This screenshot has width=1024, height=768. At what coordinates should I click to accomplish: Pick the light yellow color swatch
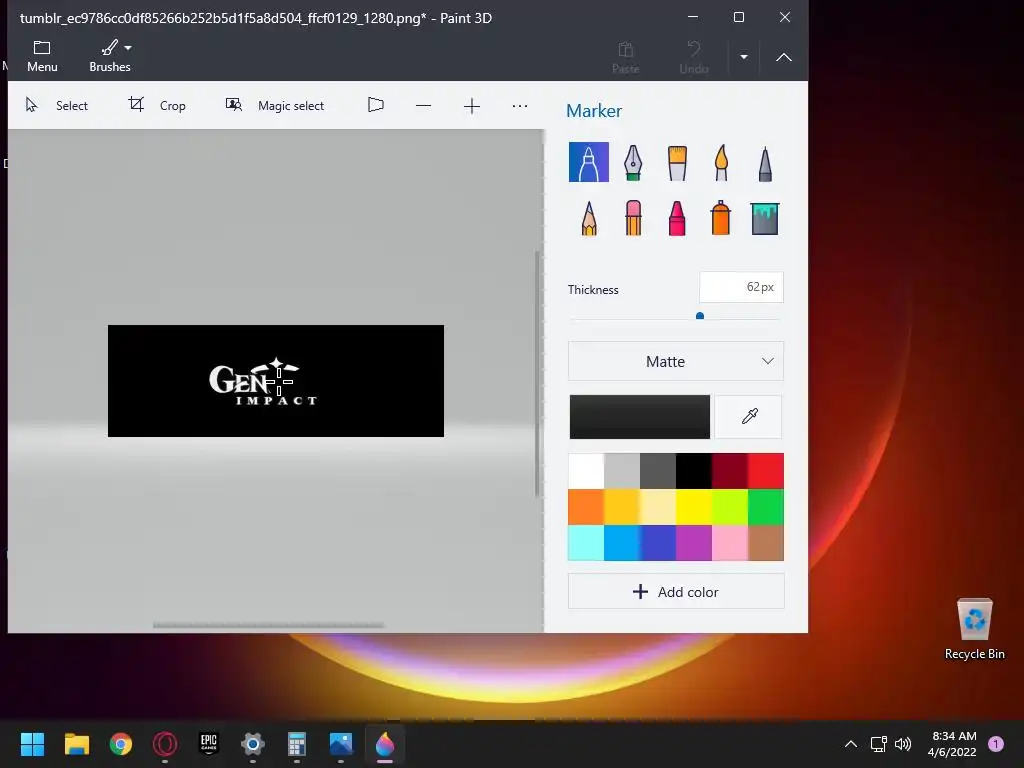click(658, 507)
